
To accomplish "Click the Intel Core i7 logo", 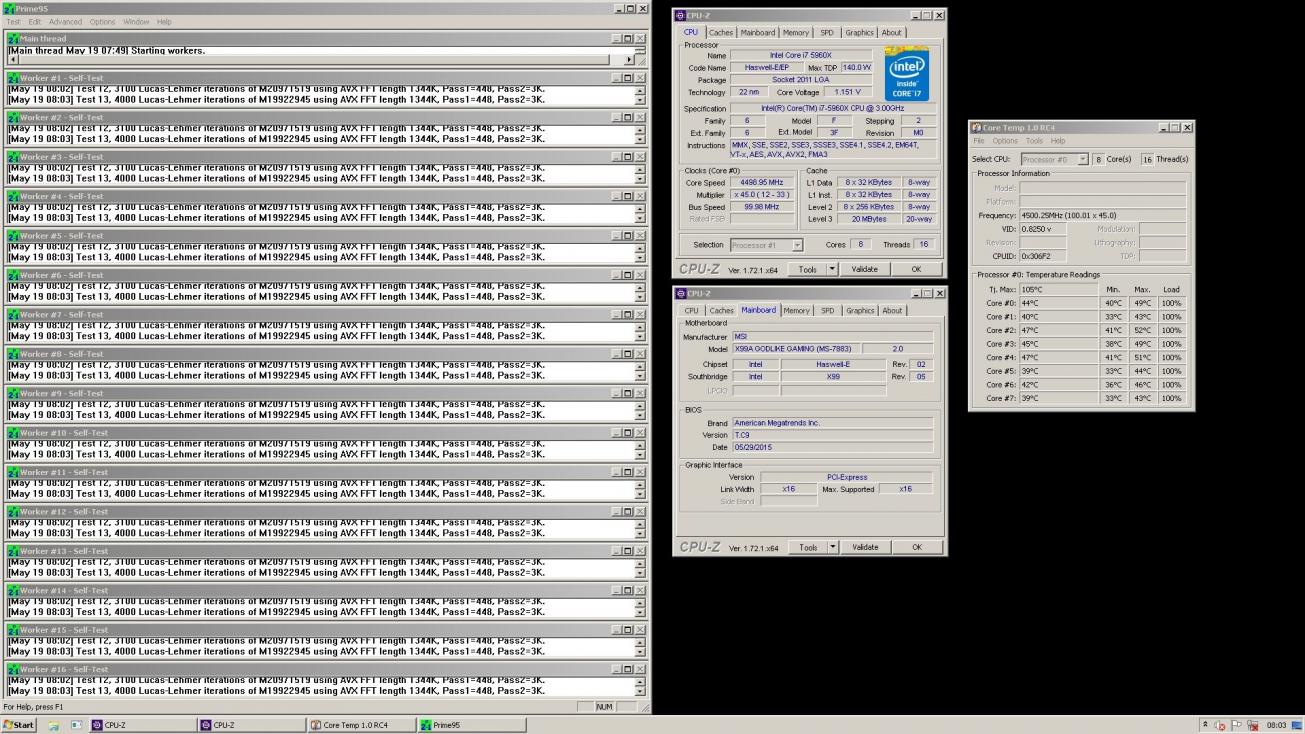I will [x=906, y=73].
